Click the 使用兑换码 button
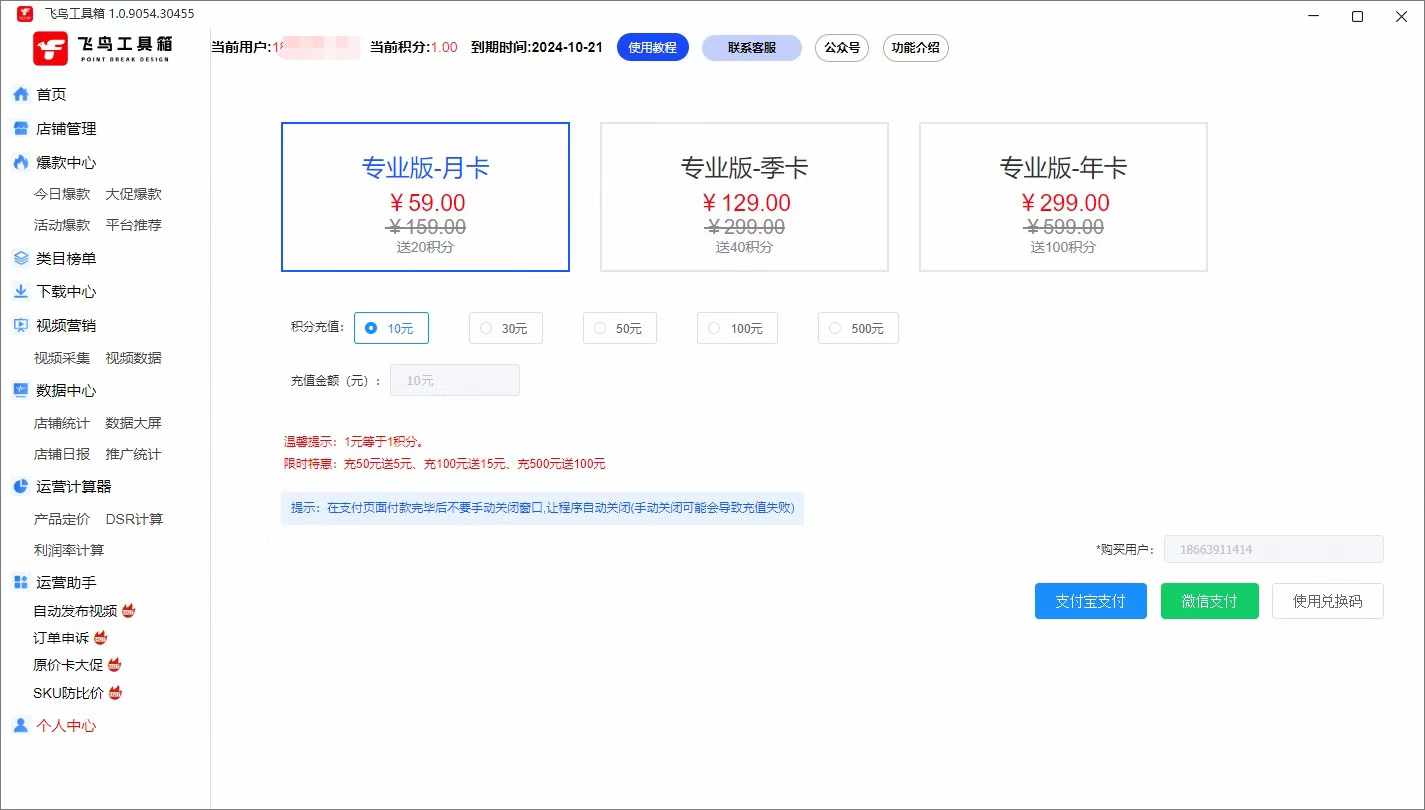The width and height of the screenshot is (1425, 810). tap(1327, 601)
